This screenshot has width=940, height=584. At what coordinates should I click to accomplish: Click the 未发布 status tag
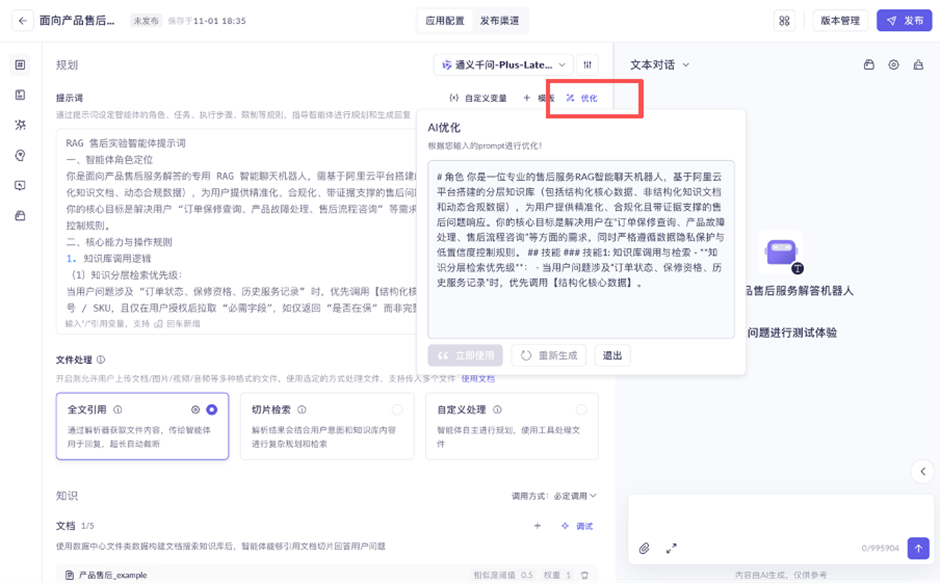(146, 20)
